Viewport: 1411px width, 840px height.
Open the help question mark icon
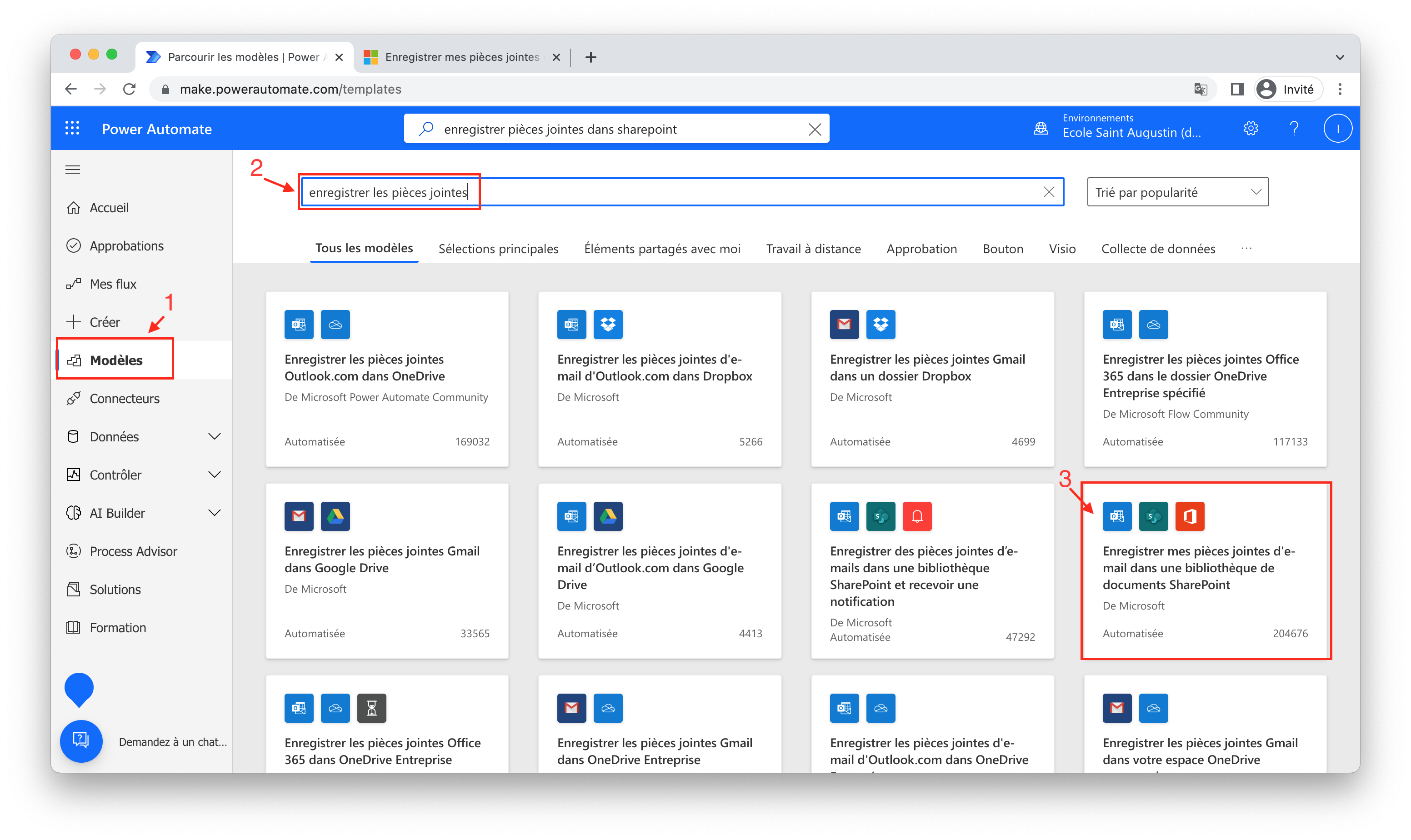[x=1294, y=129]
